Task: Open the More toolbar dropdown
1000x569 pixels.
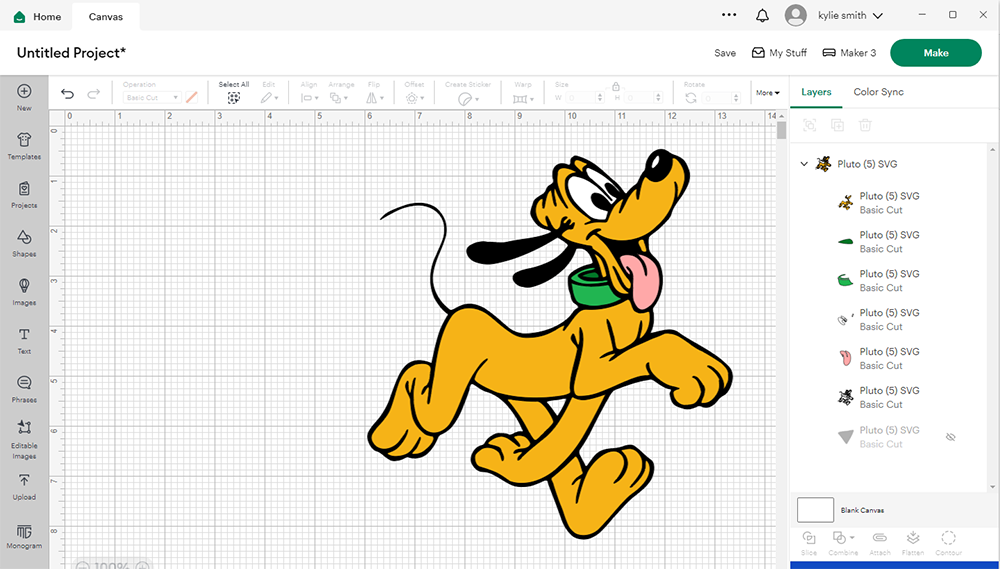Action: tap(767, 93)
